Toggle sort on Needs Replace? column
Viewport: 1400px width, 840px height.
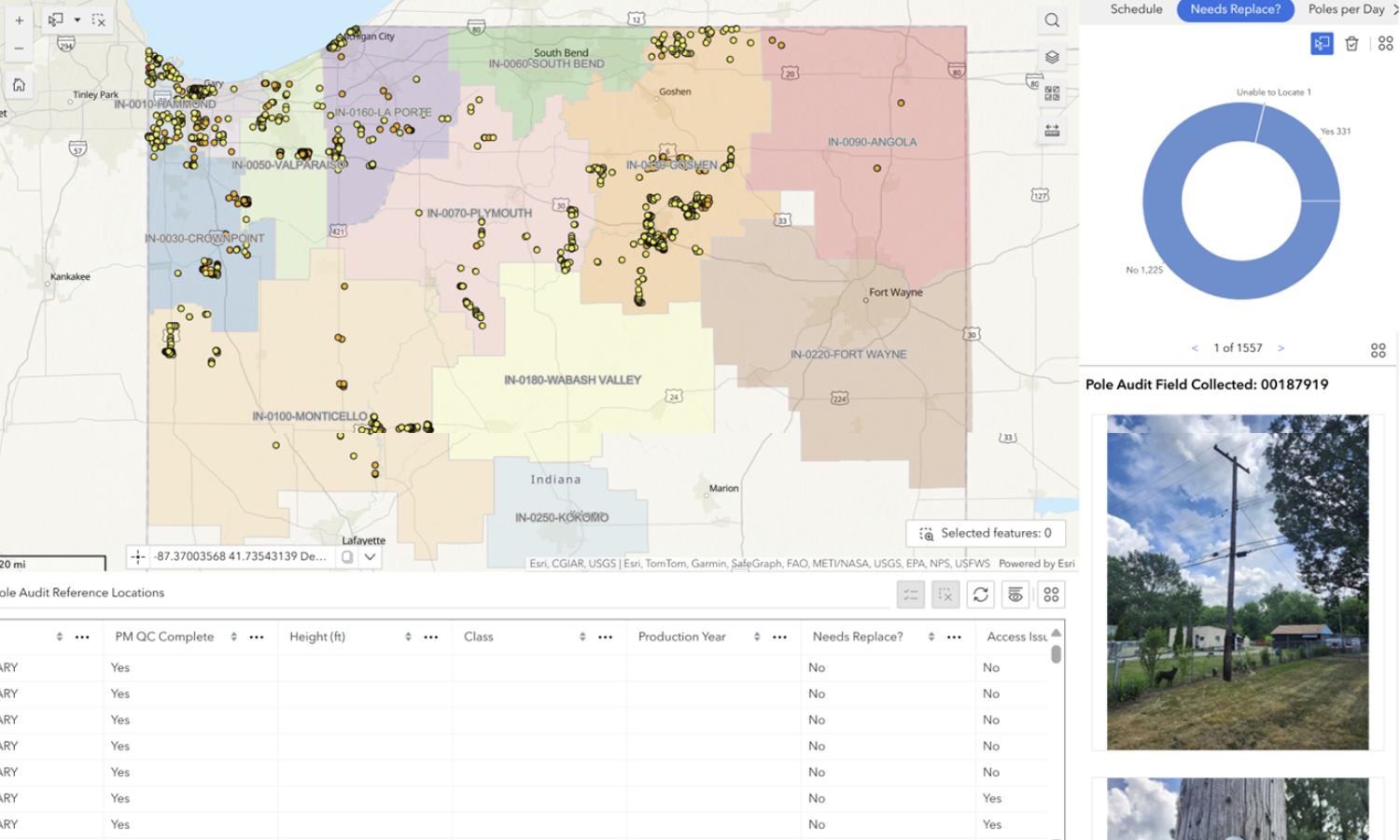(x=931, y=637)
